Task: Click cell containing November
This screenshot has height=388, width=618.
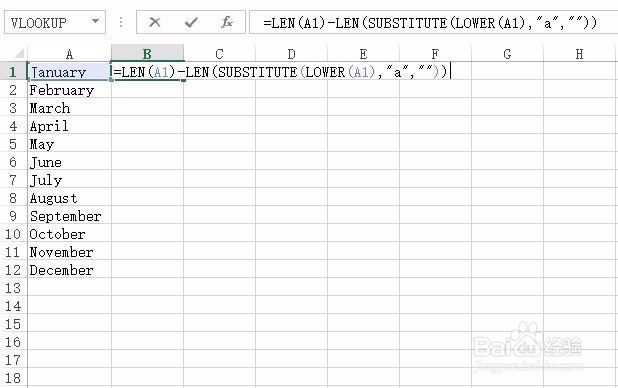Action: pos(69,252)
